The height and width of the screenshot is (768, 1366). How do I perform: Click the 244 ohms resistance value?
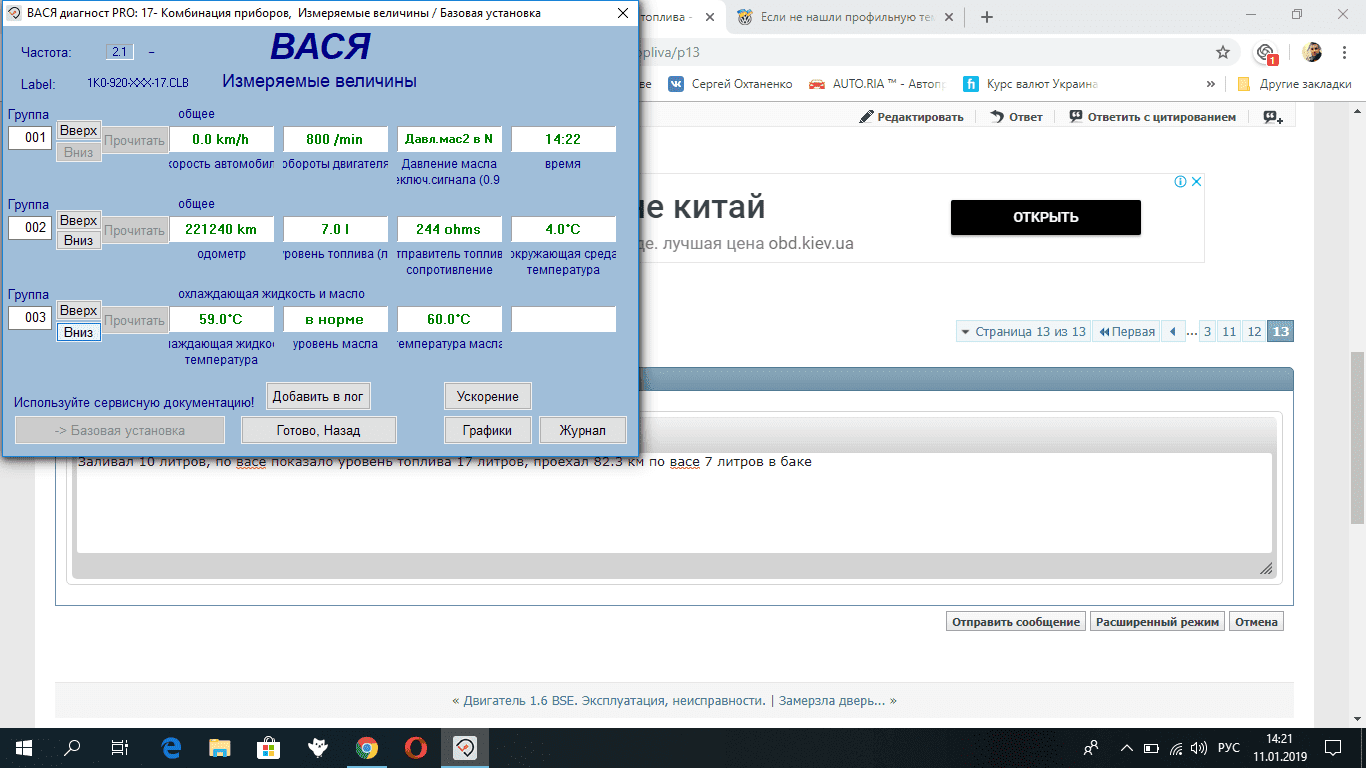coord(449,229)
